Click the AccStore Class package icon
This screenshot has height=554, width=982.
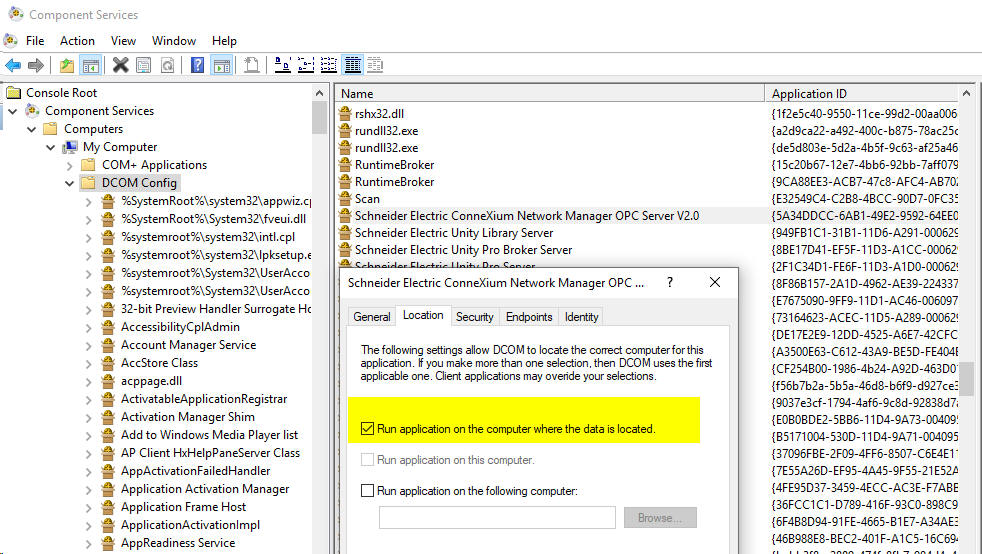point(108,363)
